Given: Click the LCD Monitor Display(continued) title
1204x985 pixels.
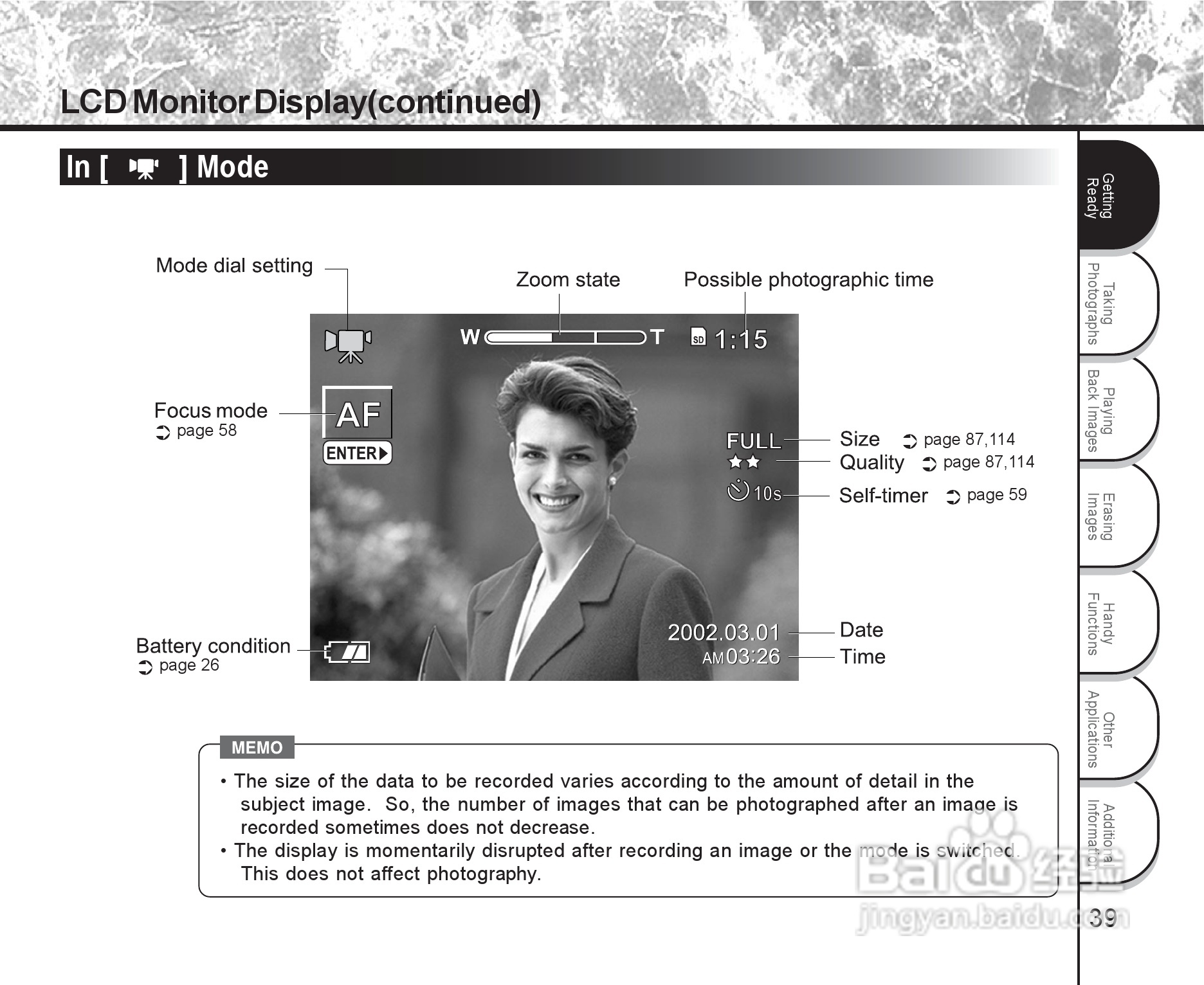Looking at the screenshot, I should (300, 102).
